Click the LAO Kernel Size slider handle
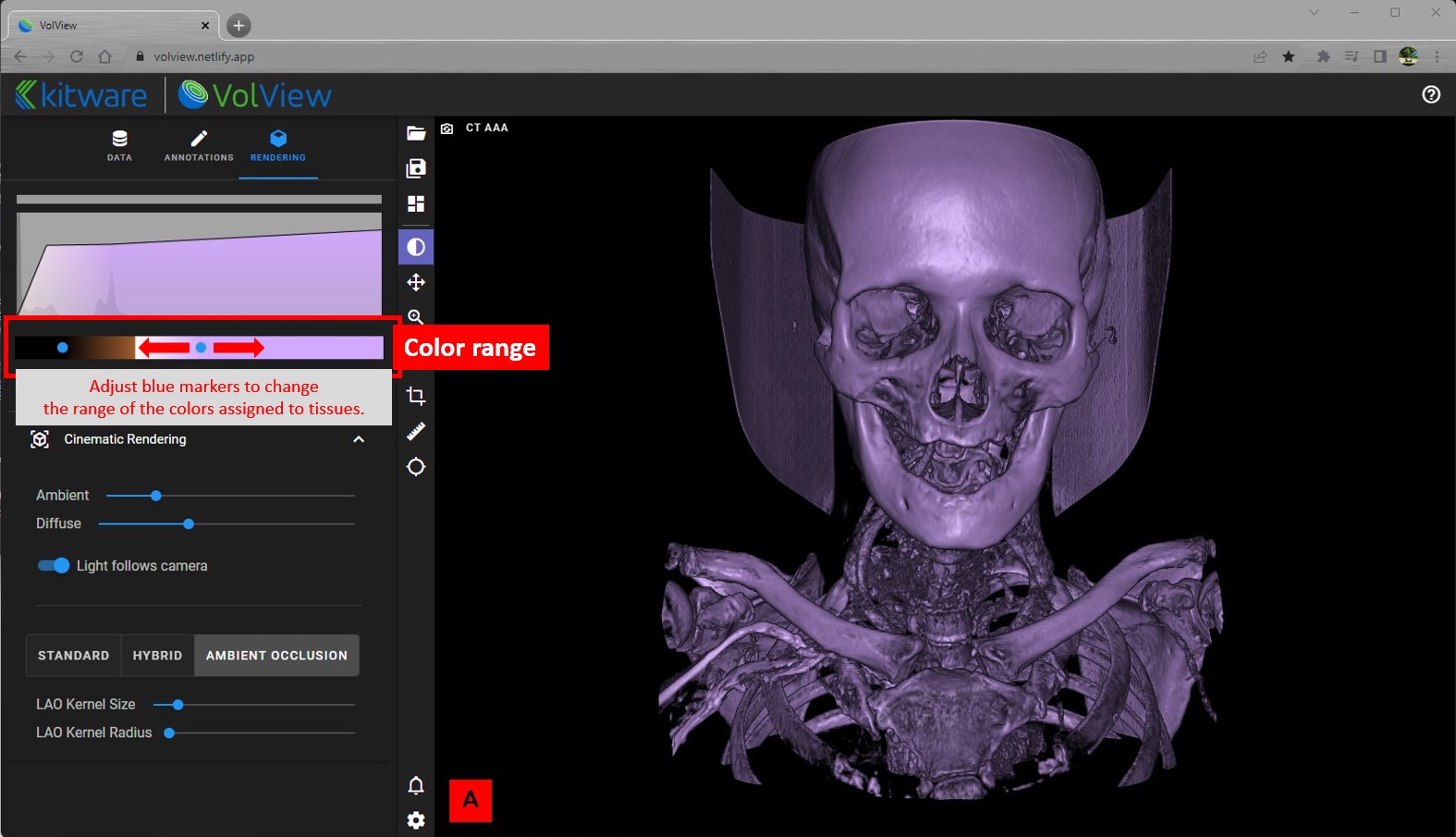The height and width of the screenshot is (837, 1456). (178, 705)
